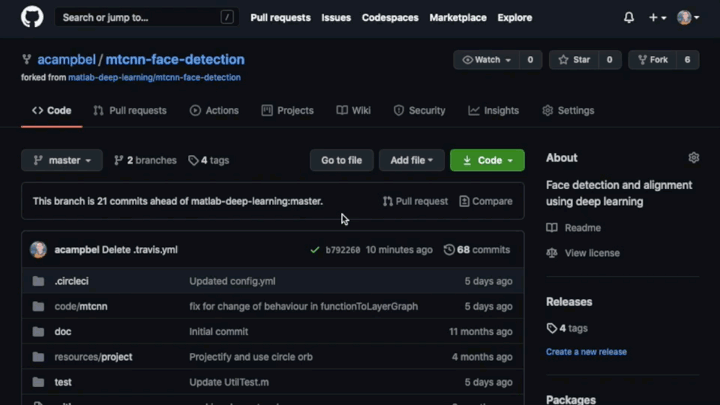Open the green Code dropdown

pyautogui.click(x=487, y=160)
